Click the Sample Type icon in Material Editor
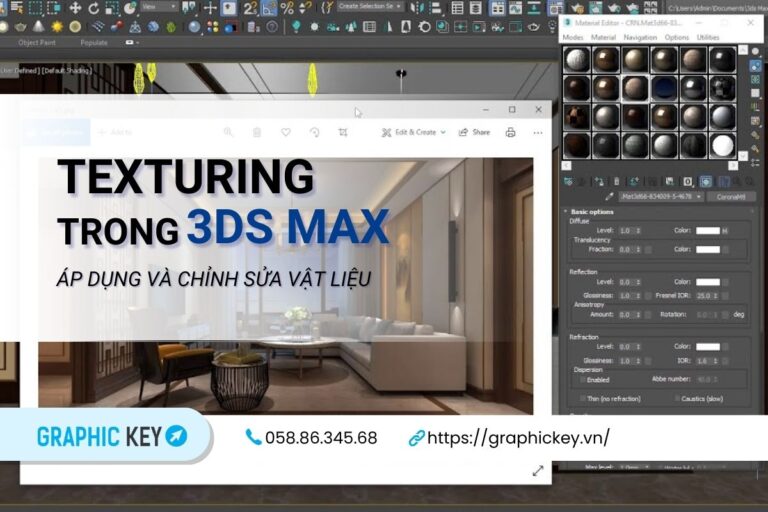 click(x=755, y=52)
